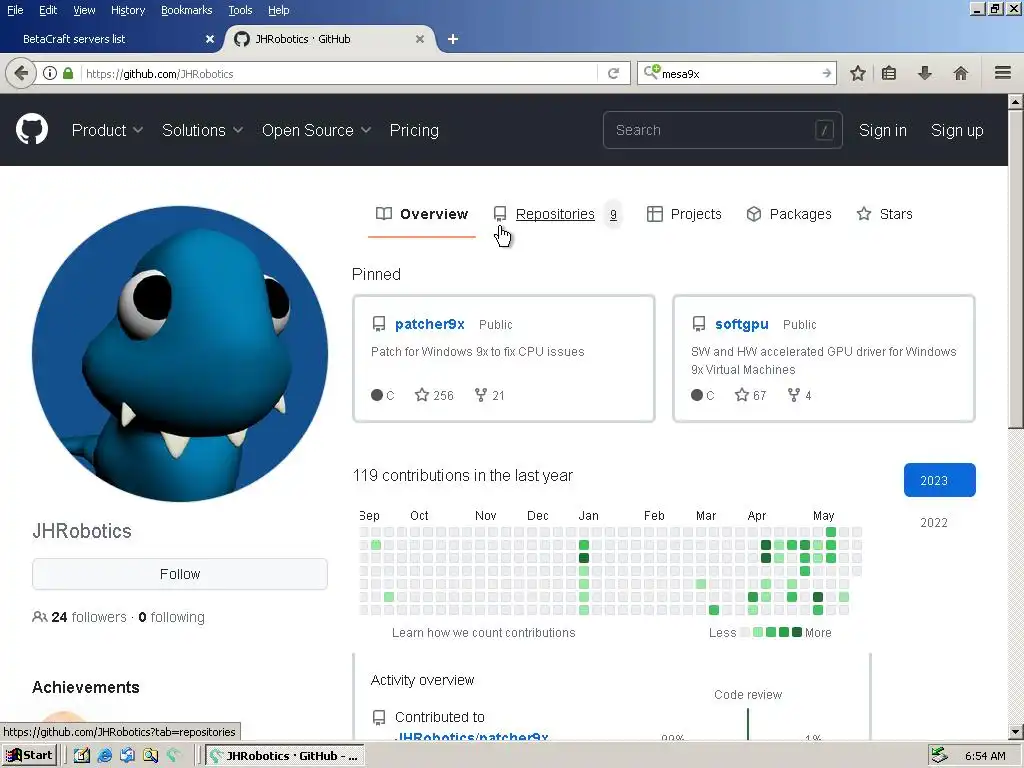Open the History menu
This screenshot has height=768, width=1024.
(x=128, y=10)
